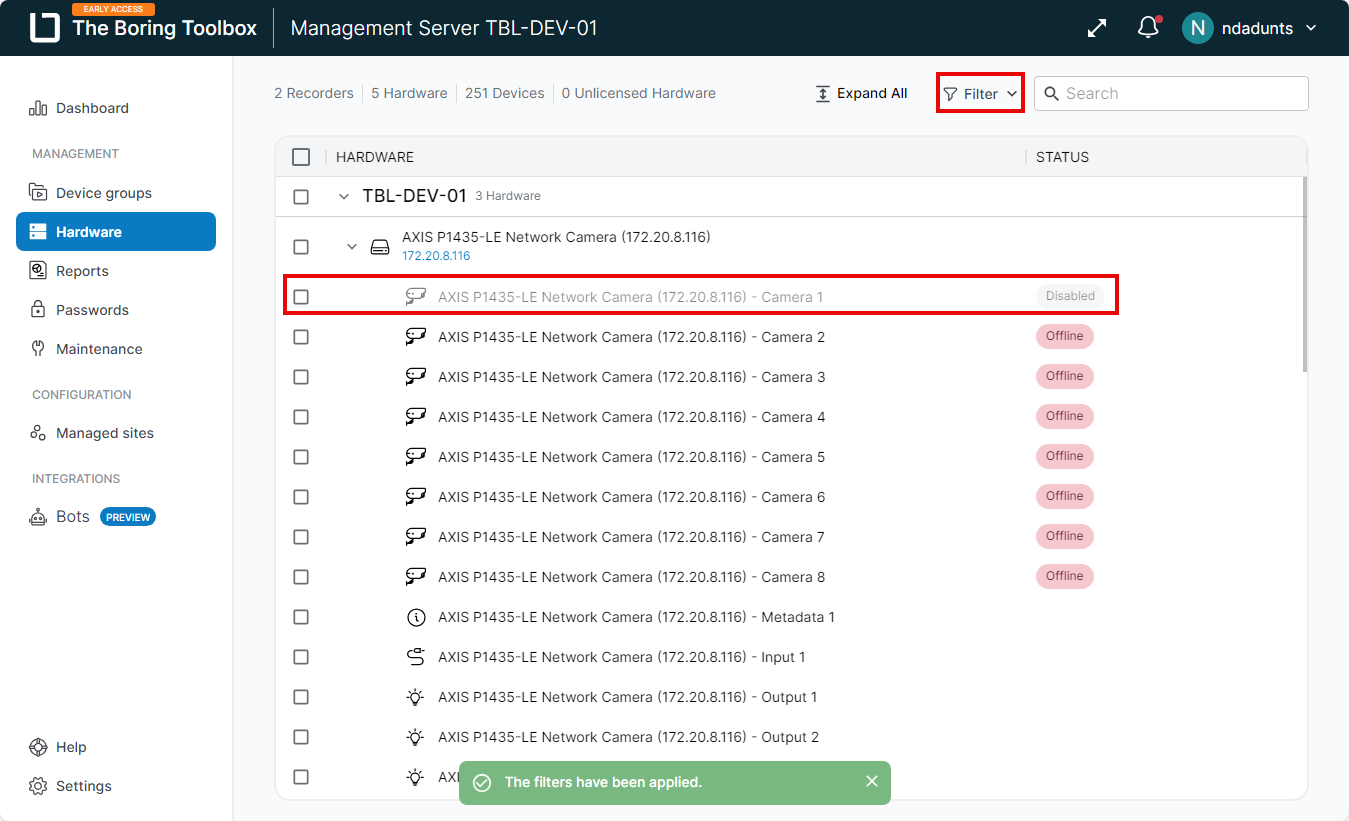1349x821 pixels.
Task: Click the Reports icon in sidebar
Action: click(38, 271)
